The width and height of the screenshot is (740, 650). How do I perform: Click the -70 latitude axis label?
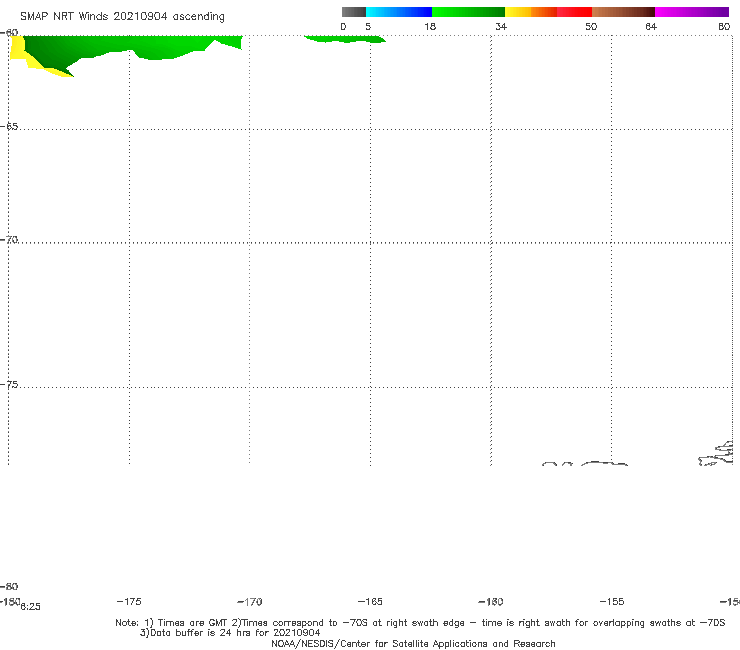click(9, 240)
